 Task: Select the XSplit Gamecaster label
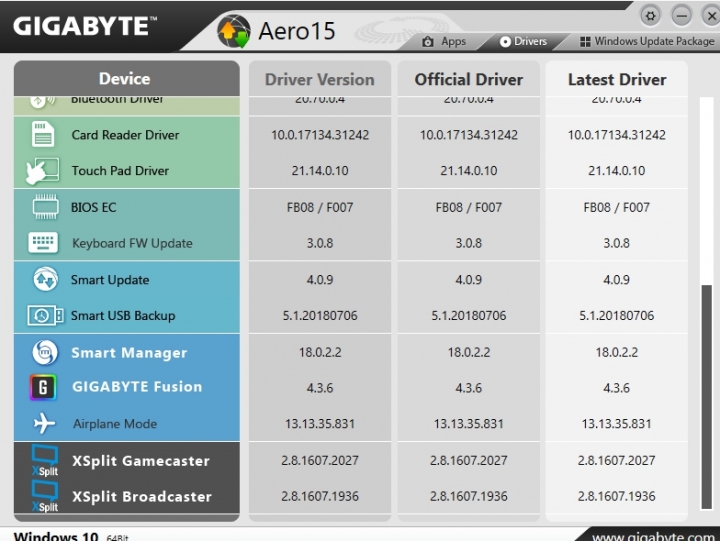tap(141, 461)
